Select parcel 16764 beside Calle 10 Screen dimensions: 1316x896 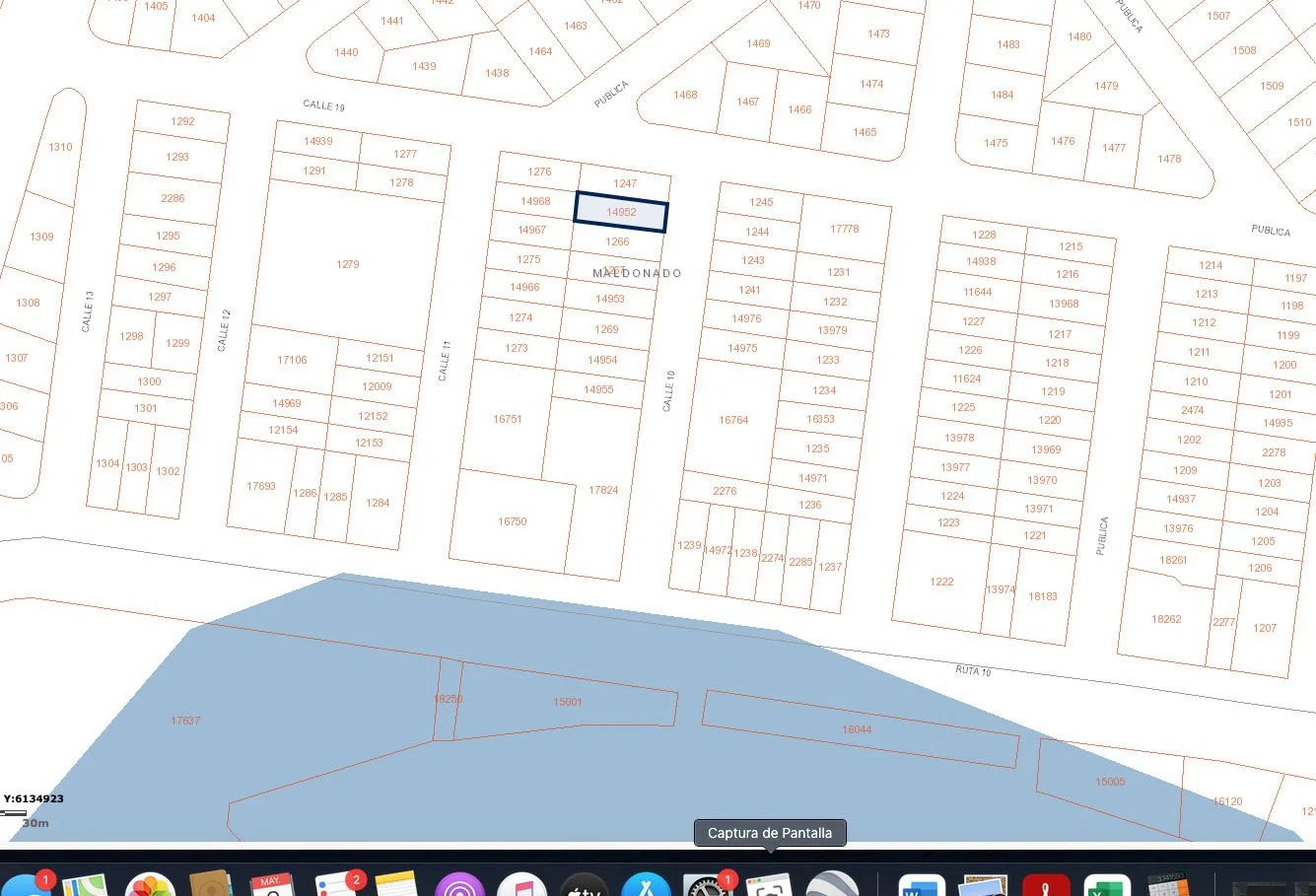coord(733,420)
